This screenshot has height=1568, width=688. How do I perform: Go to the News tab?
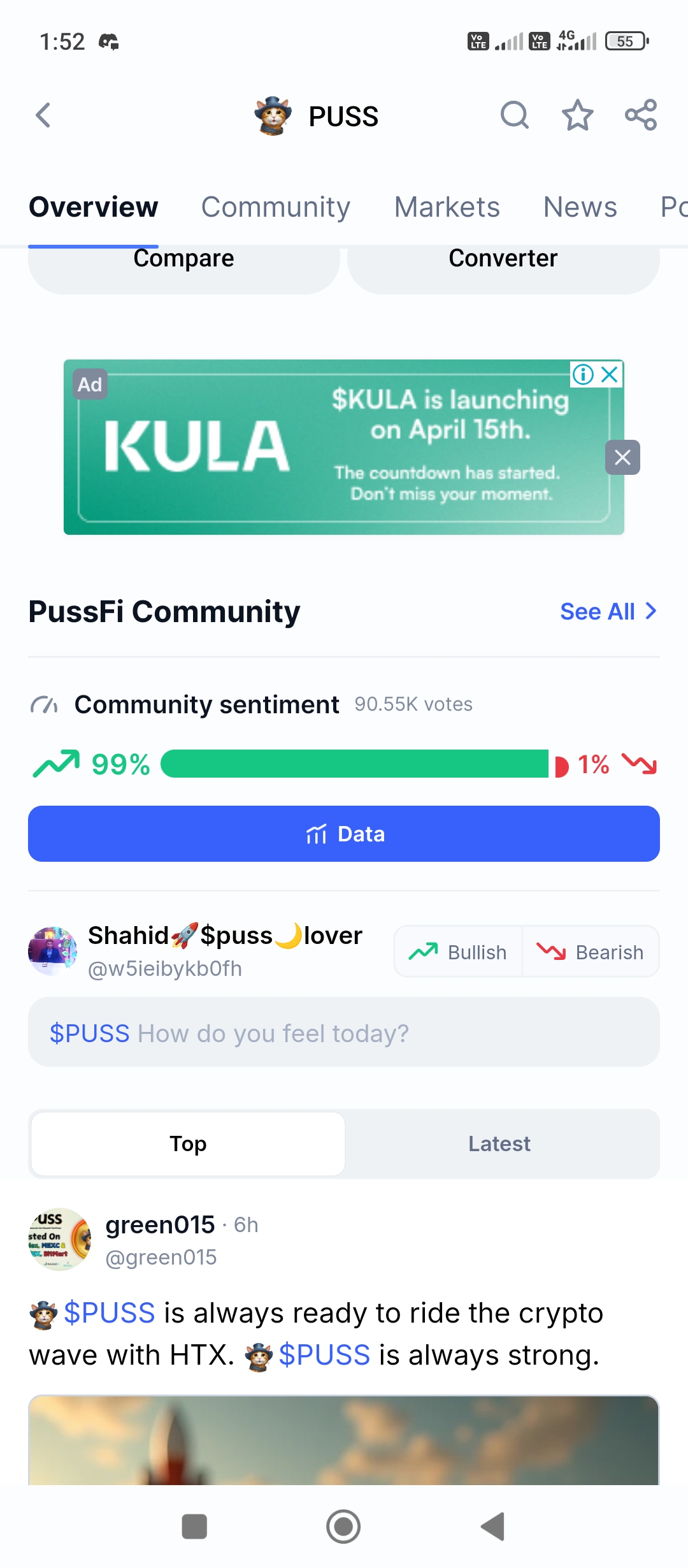click(x=580, y=207)
